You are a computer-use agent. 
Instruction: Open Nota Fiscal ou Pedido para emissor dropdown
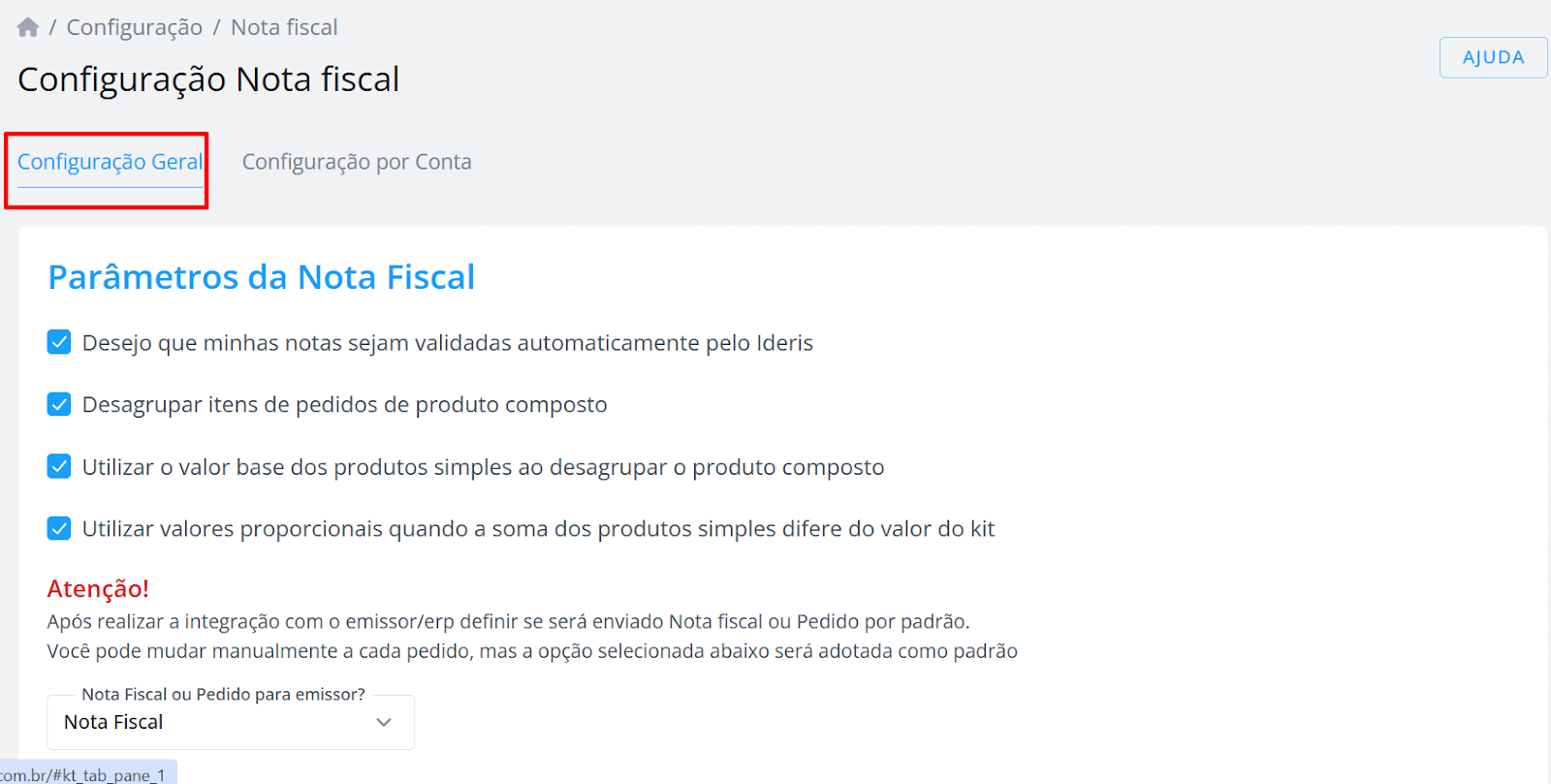(x=231, y=722)
